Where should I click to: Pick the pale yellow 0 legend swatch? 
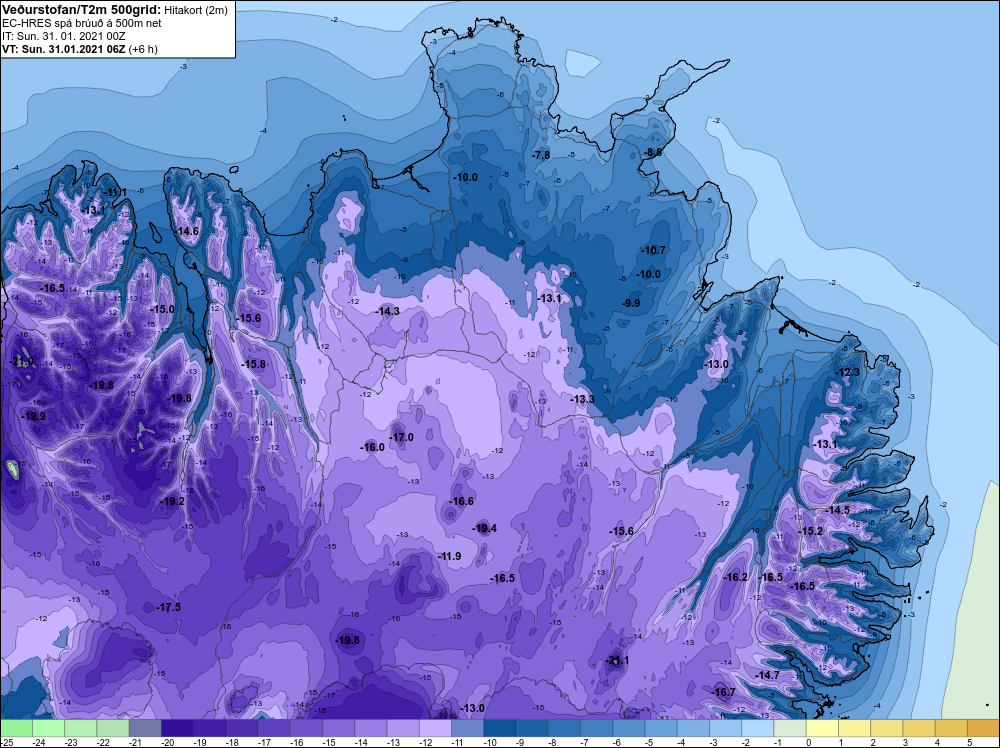click(822, 728)
